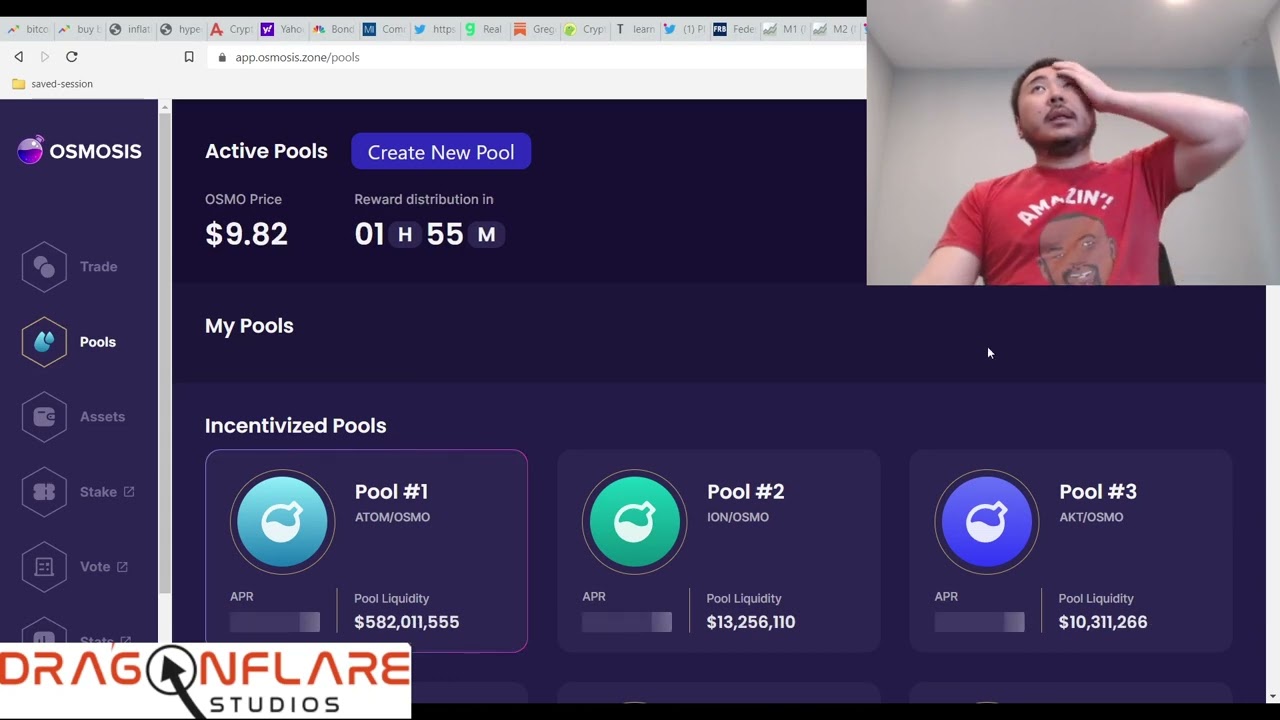
Task: Click the loading APR bar in Pool #1
Action: 275,622
